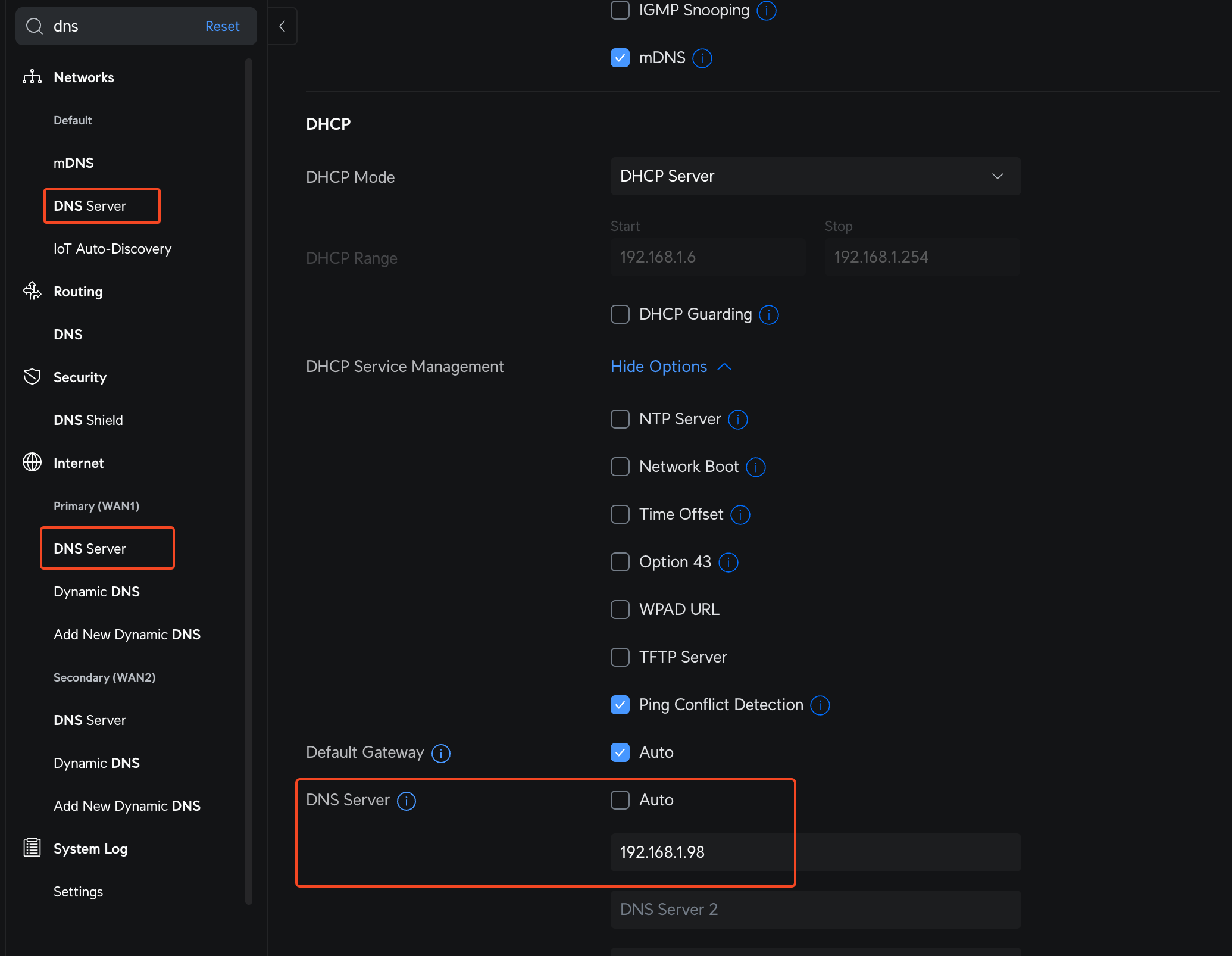Screen dimensions: 1232x956
Task: Click the Hide Options link
Action: 659,367
